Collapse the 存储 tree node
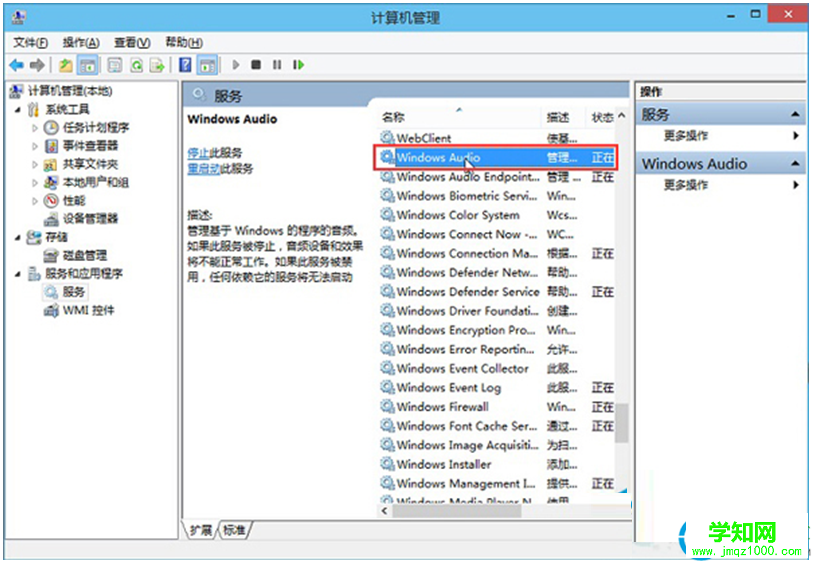 [x=18, y=237]
